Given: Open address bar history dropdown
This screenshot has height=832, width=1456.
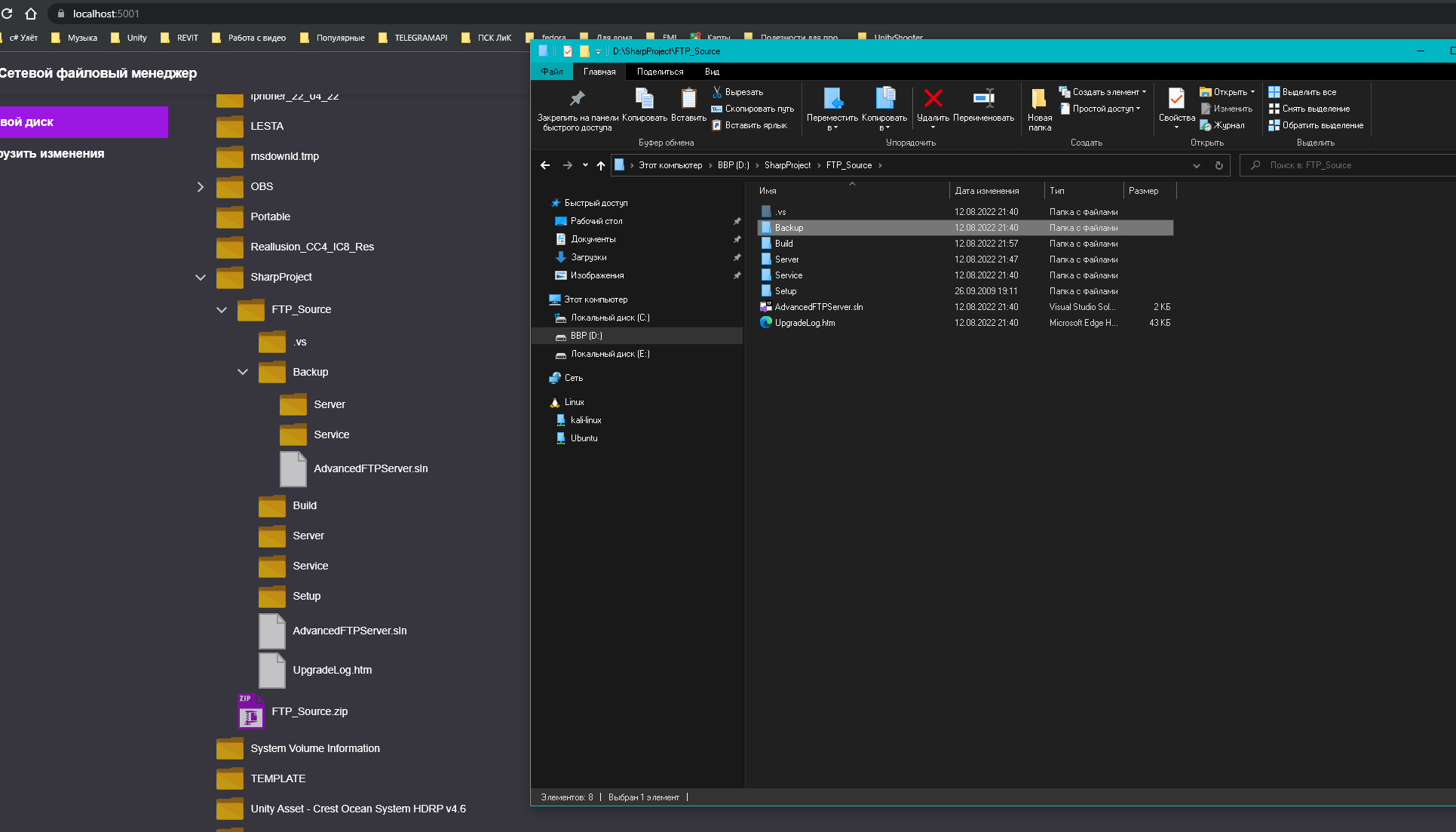Looking at the screenshot, I should [1196, 165].
